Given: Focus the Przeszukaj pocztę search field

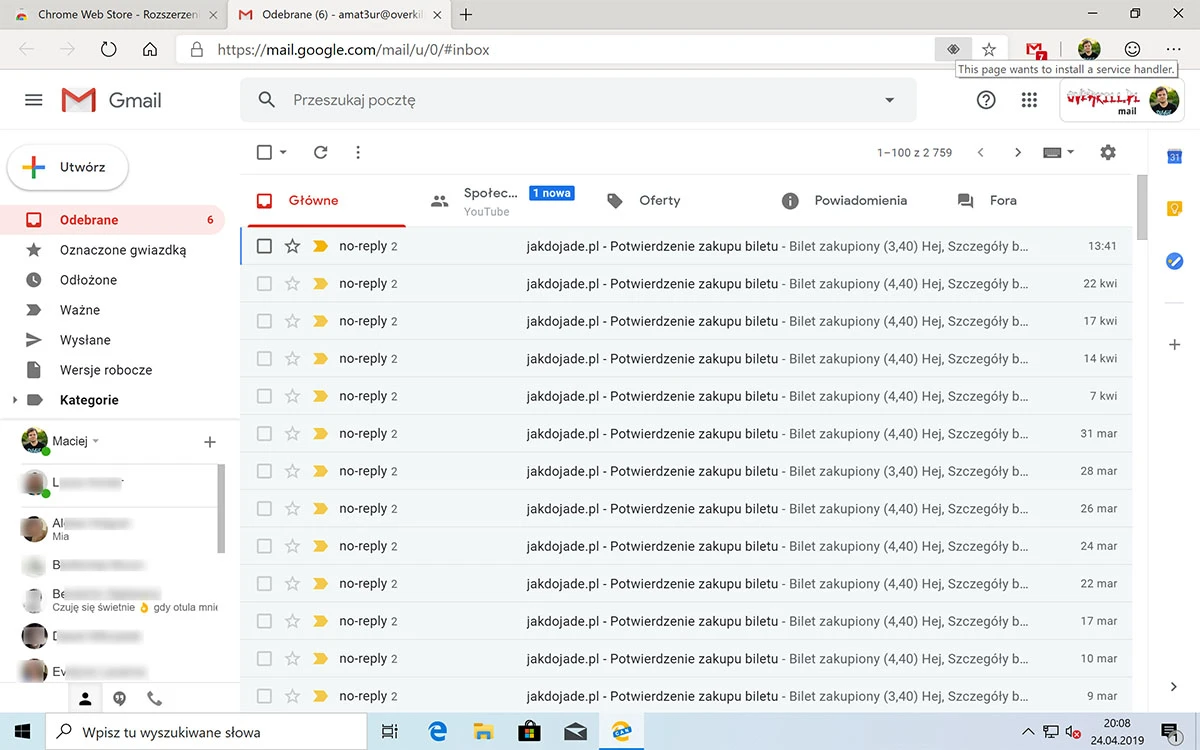Looking at the screenshot, I should click(580, 100).
